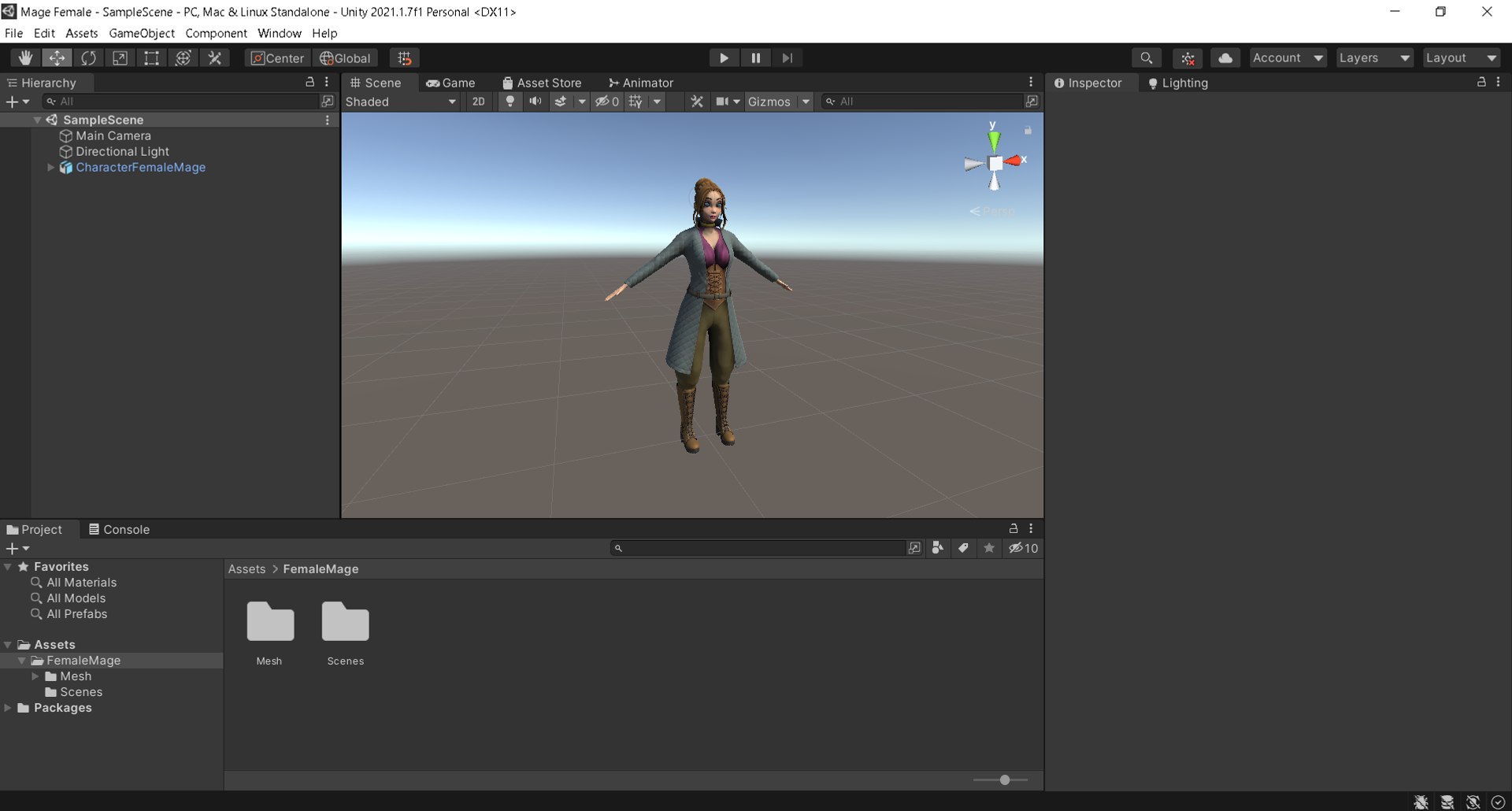Select the Rect transform tool
1512x811 pixels.
(x=151, y=58)
